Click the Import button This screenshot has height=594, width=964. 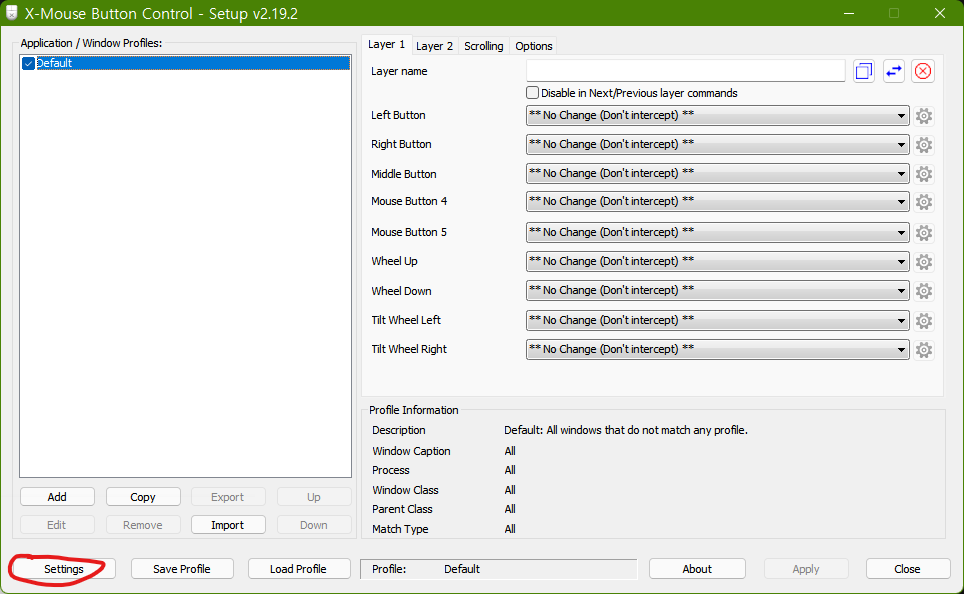(x=228, y=525)
